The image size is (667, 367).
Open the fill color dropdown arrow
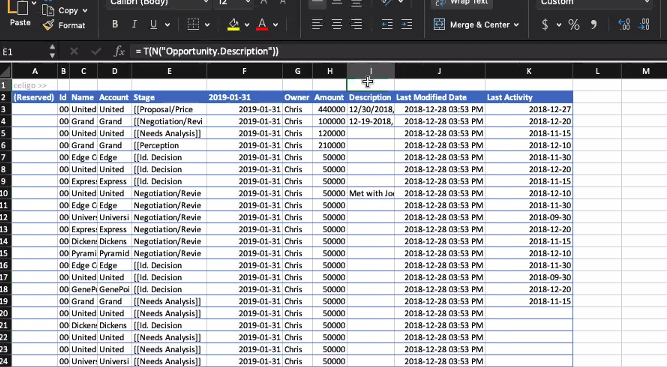(x=247, y=25)
